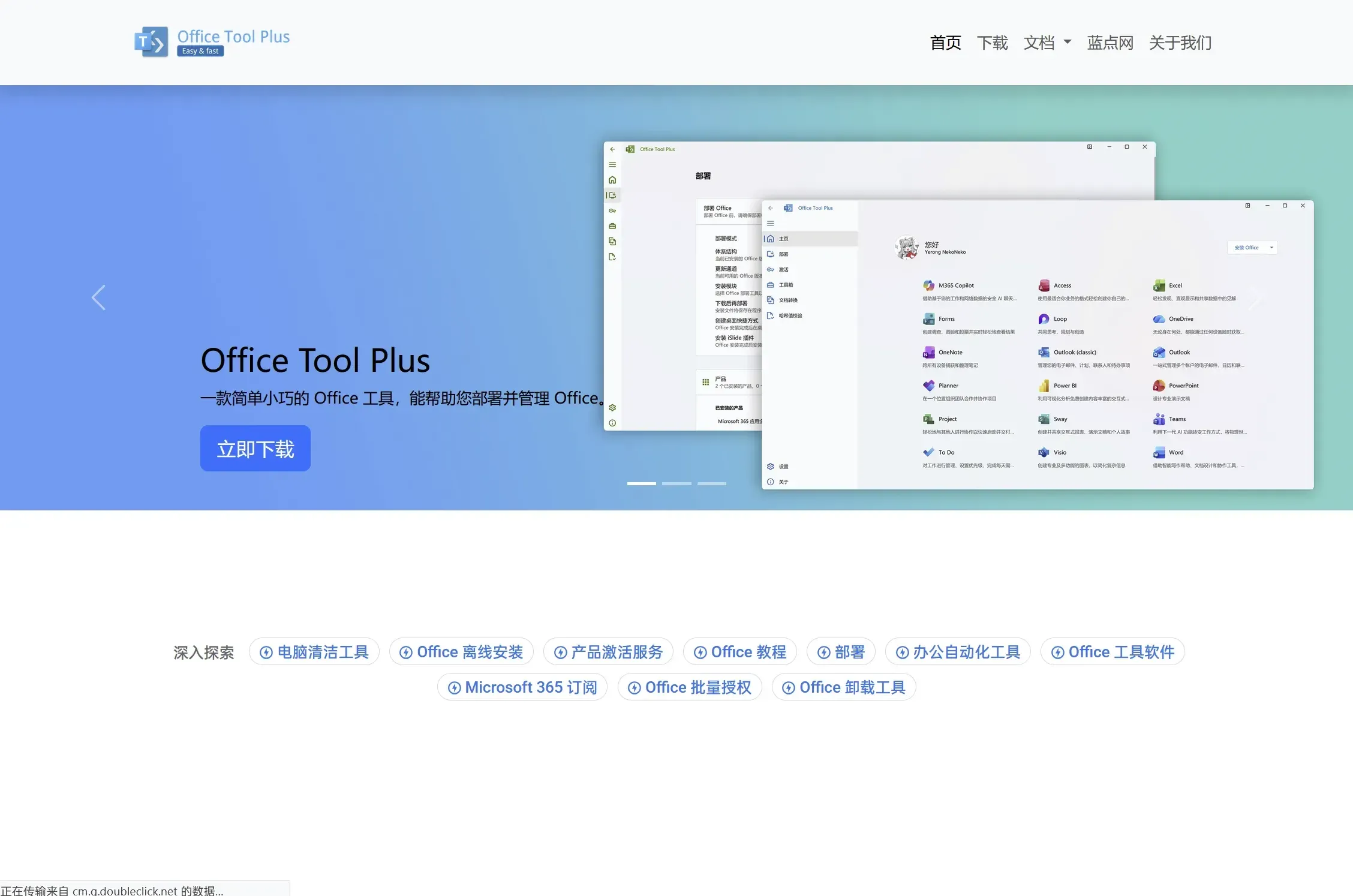The height and width of the screenshot is (896, 1353).
Task: Open the Office 工具软件 topic chip
Action: pyautogui.click(x=1113, y=652)
